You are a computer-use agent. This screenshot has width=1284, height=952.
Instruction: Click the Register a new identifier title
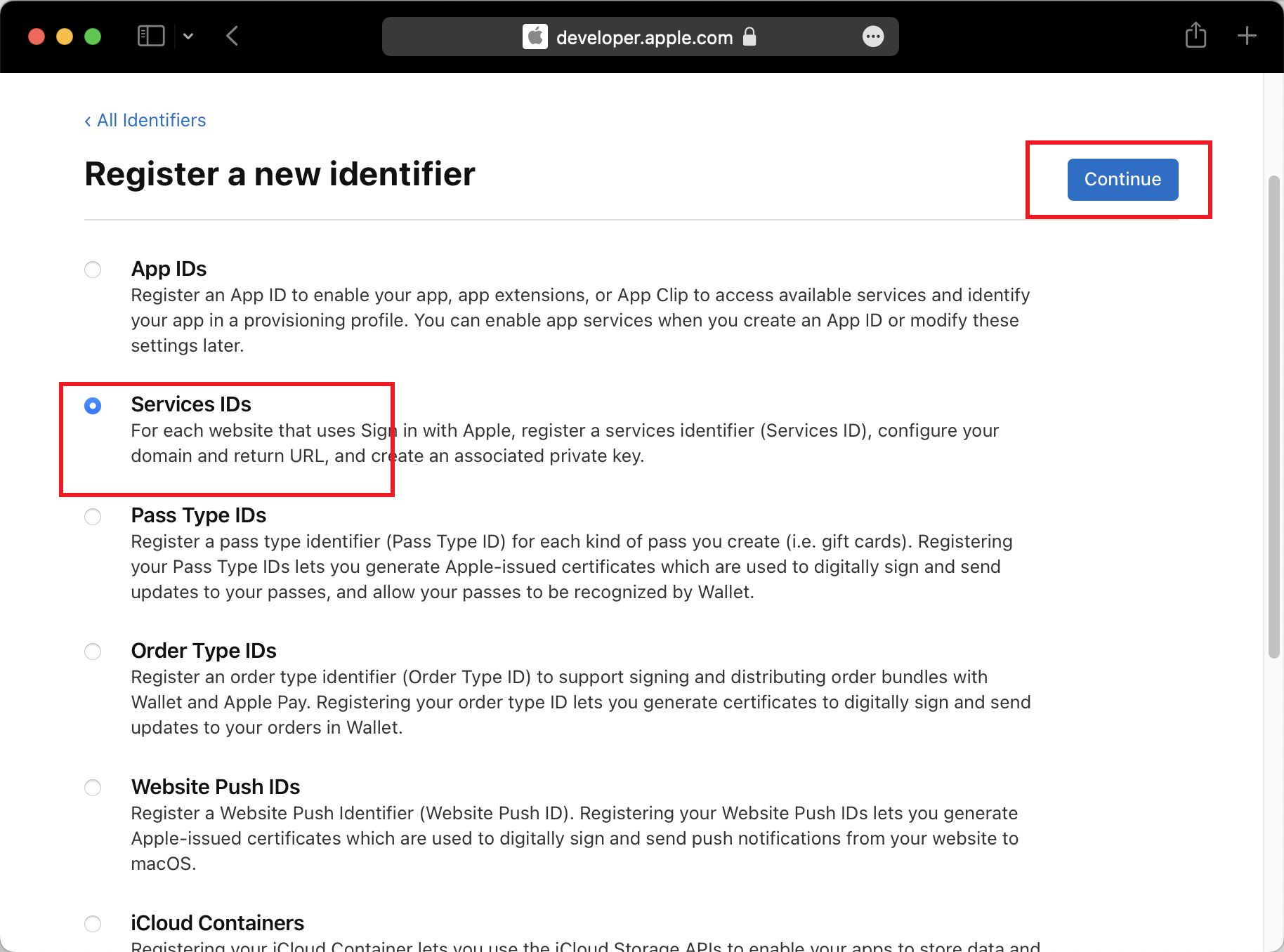pos(280,174)
